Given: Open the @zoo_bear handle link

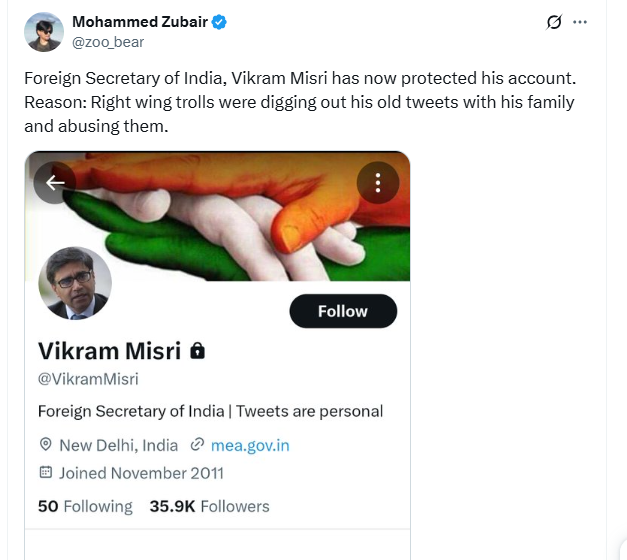Looking at the screenshot, I should pos(108,42).
